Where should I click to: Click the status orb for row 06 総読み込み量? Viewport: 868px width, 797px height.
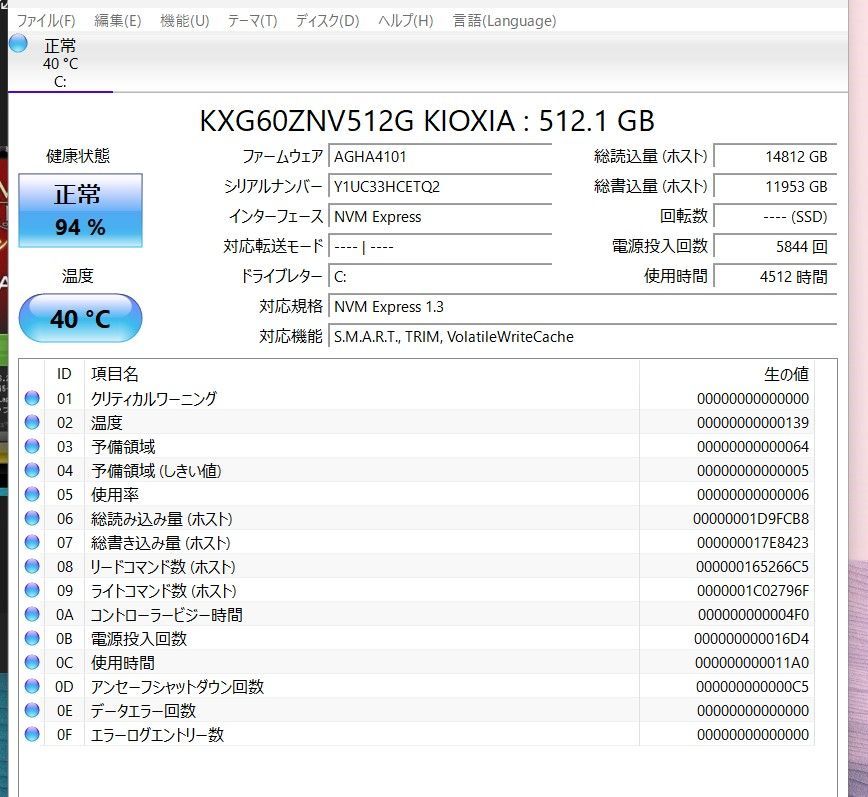(32, 518)
